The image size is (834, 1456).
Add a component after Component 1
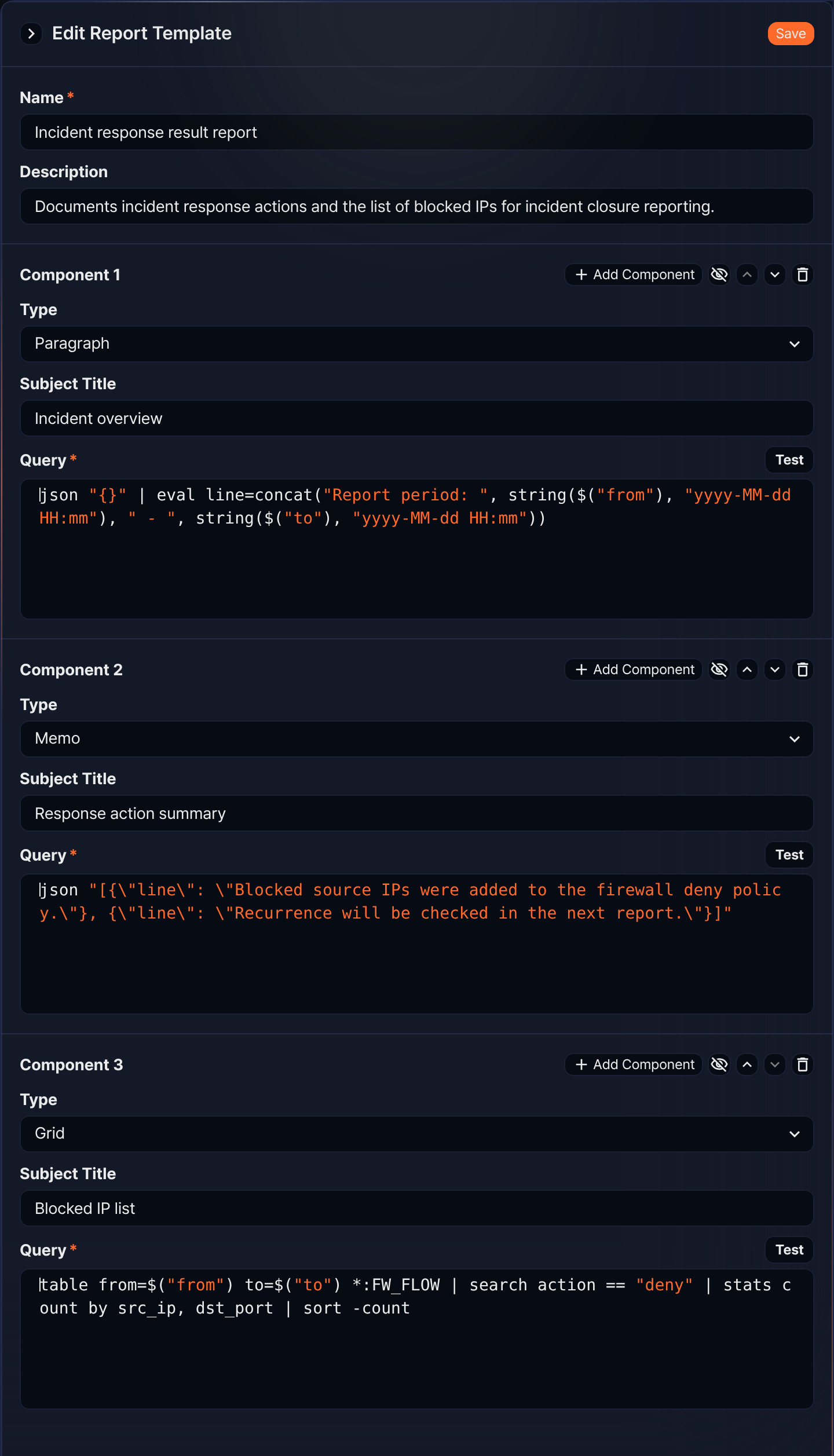point(634,275)
